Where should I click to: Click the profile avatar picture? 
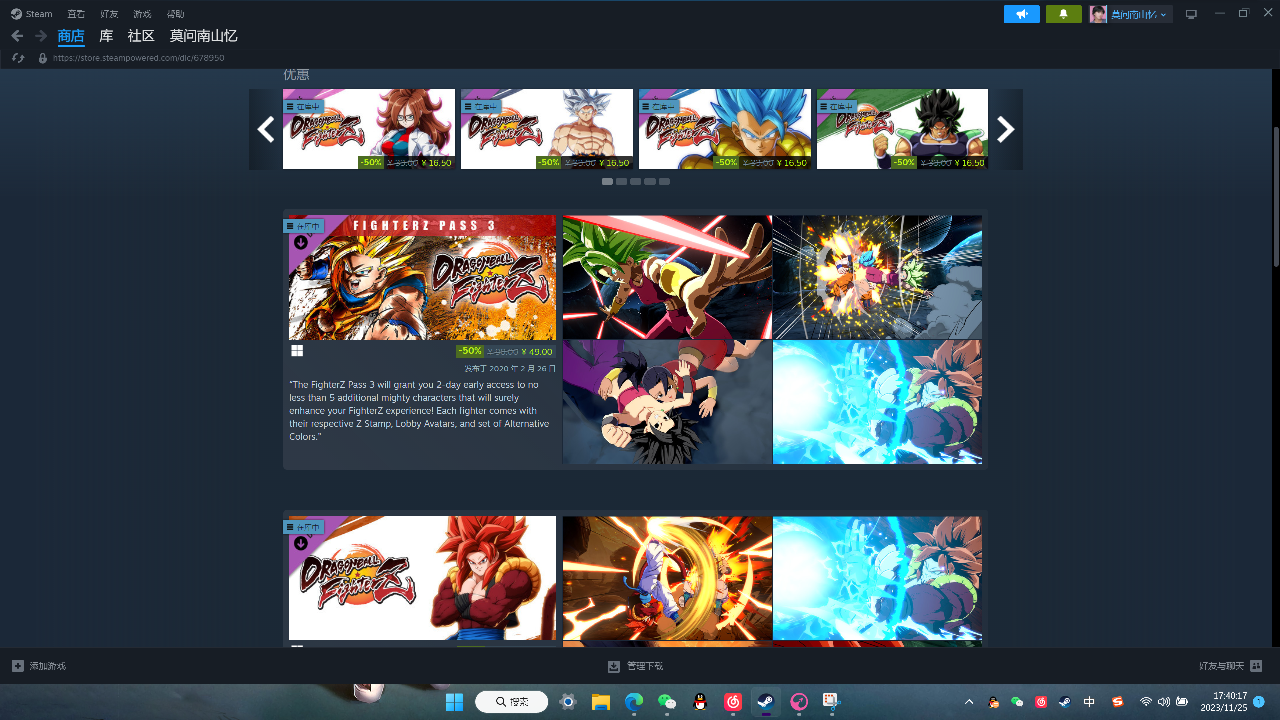pos(1098,14)
